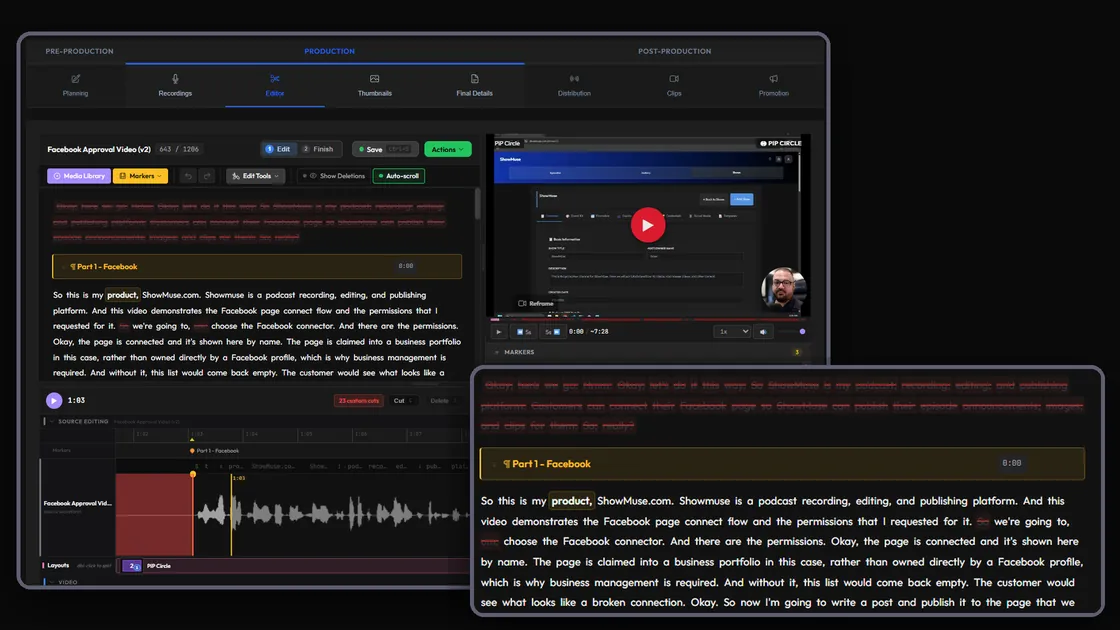Viewport: 1120px width, 630px height.
Task: Click the red preview progress bar
Action: tap(647, 319)
